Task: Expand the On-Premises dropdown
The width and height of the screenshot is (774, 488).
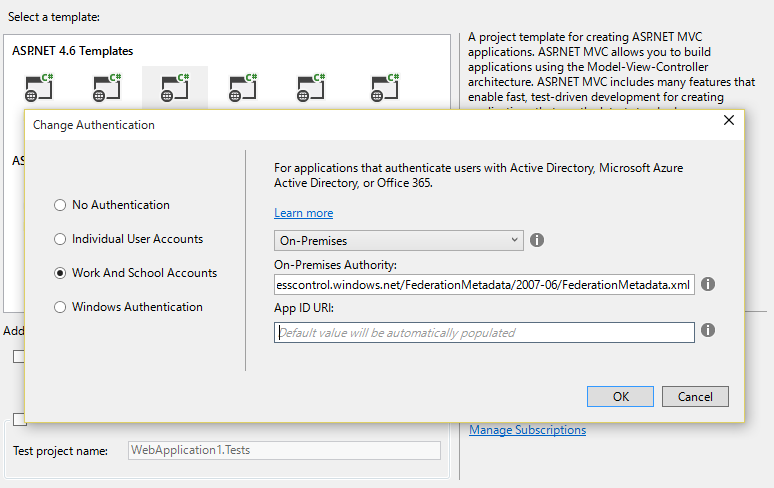Action: tap(398, 240)
